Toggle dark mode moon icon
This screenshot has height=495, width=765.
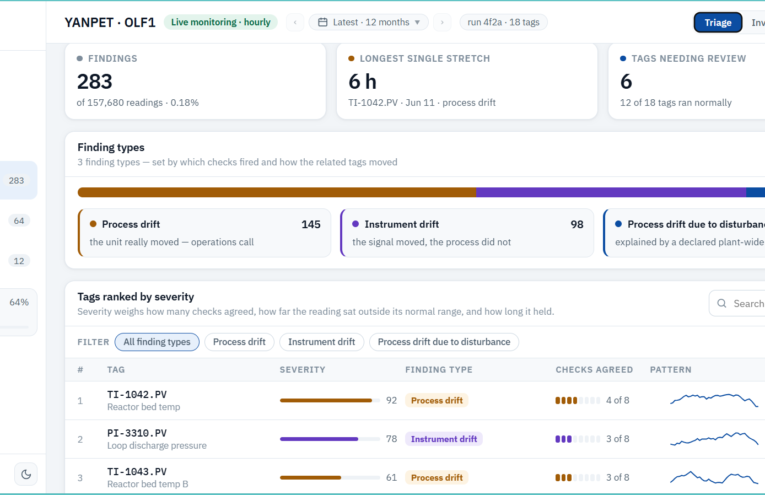26,474
